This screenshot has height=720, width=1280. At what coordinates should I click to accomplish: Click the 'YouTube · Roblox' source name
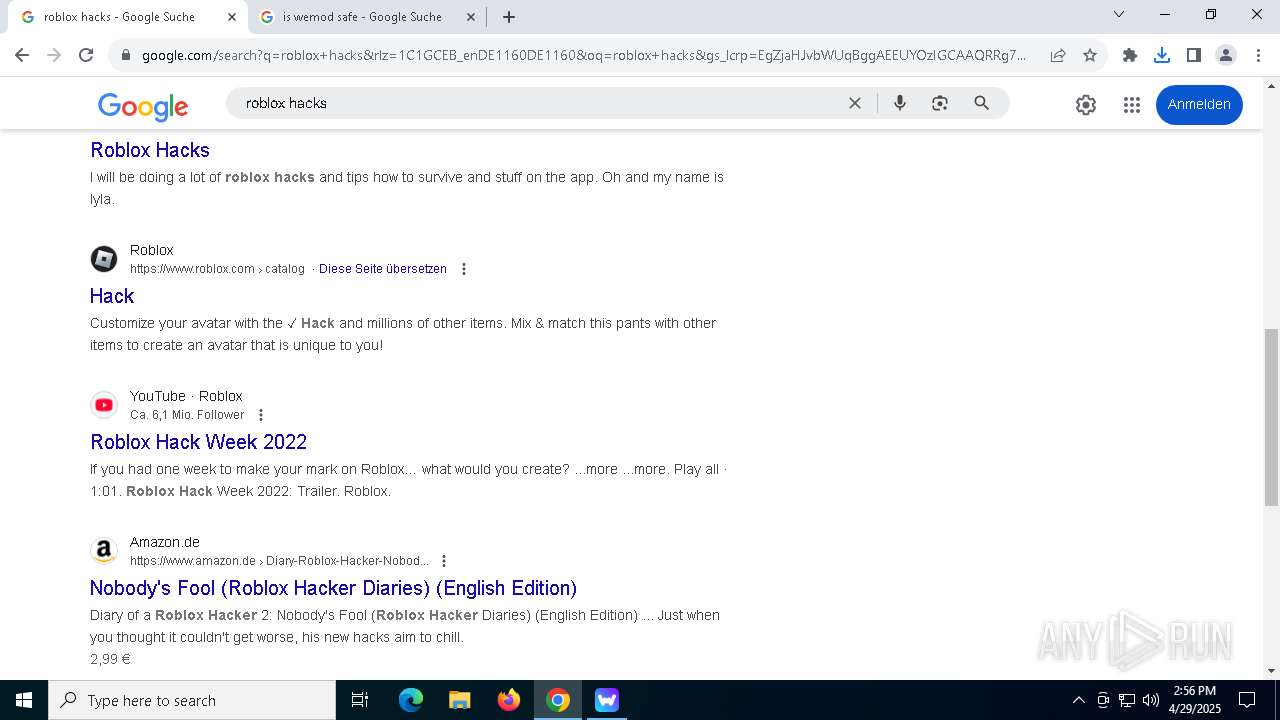[186, 396]
